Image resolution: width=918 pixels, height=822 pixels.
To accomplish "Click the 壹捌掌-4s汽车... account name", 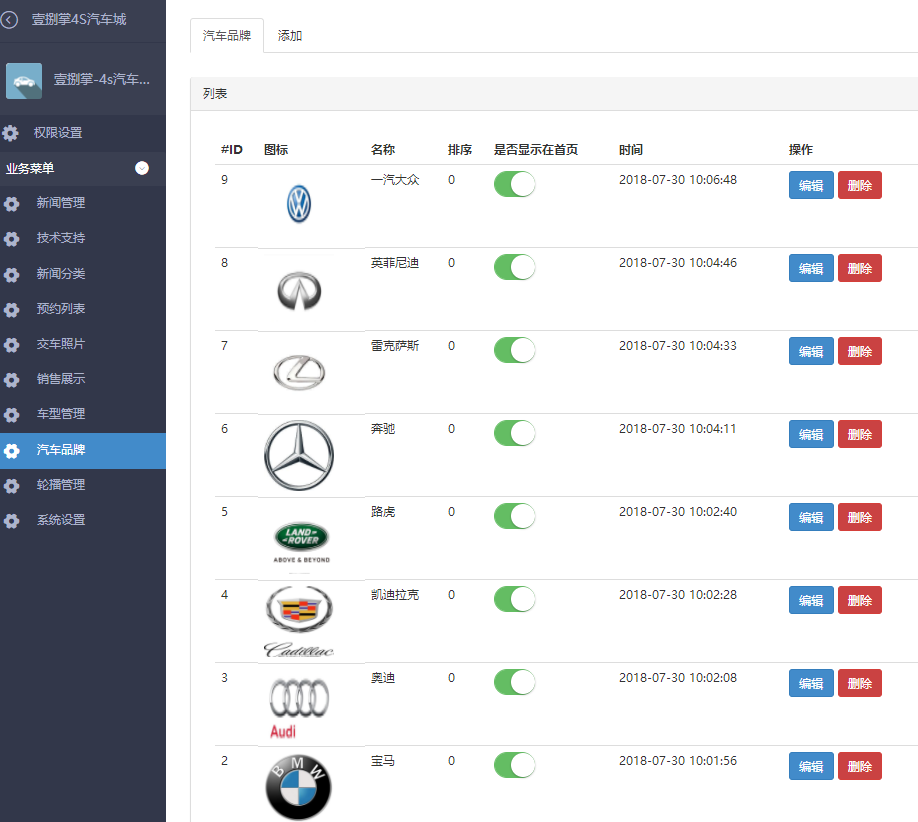I will pos(102,80).
